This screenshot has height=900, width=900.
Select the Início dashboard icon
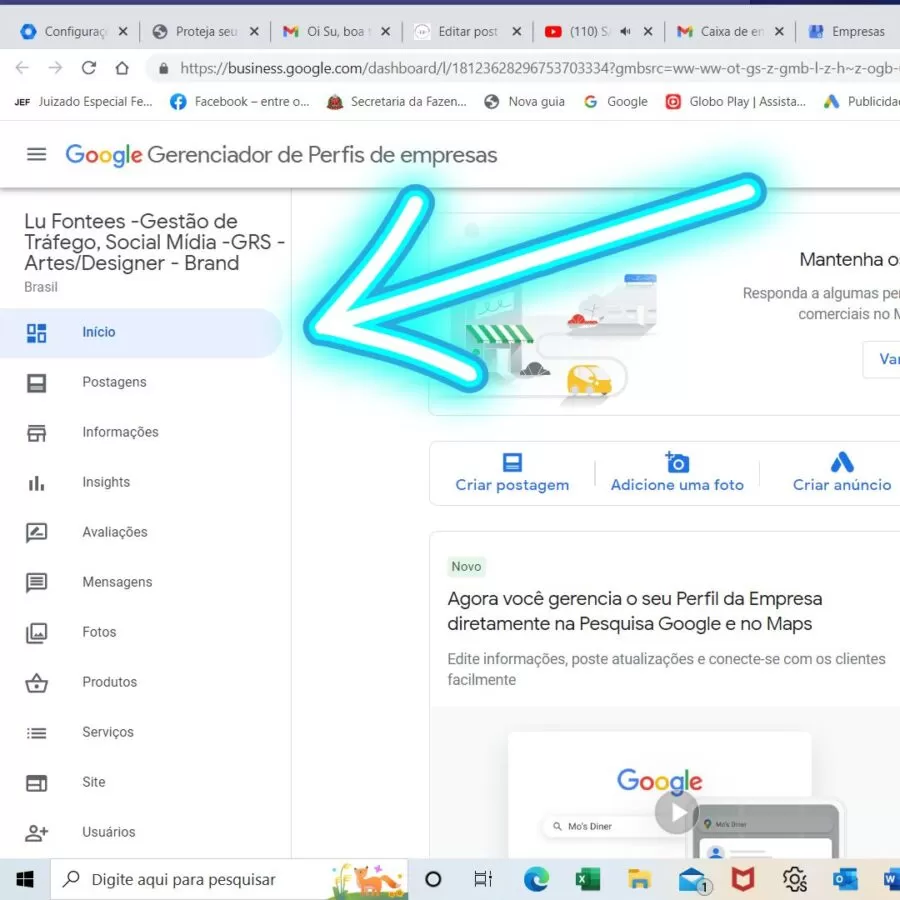point(36,333)
